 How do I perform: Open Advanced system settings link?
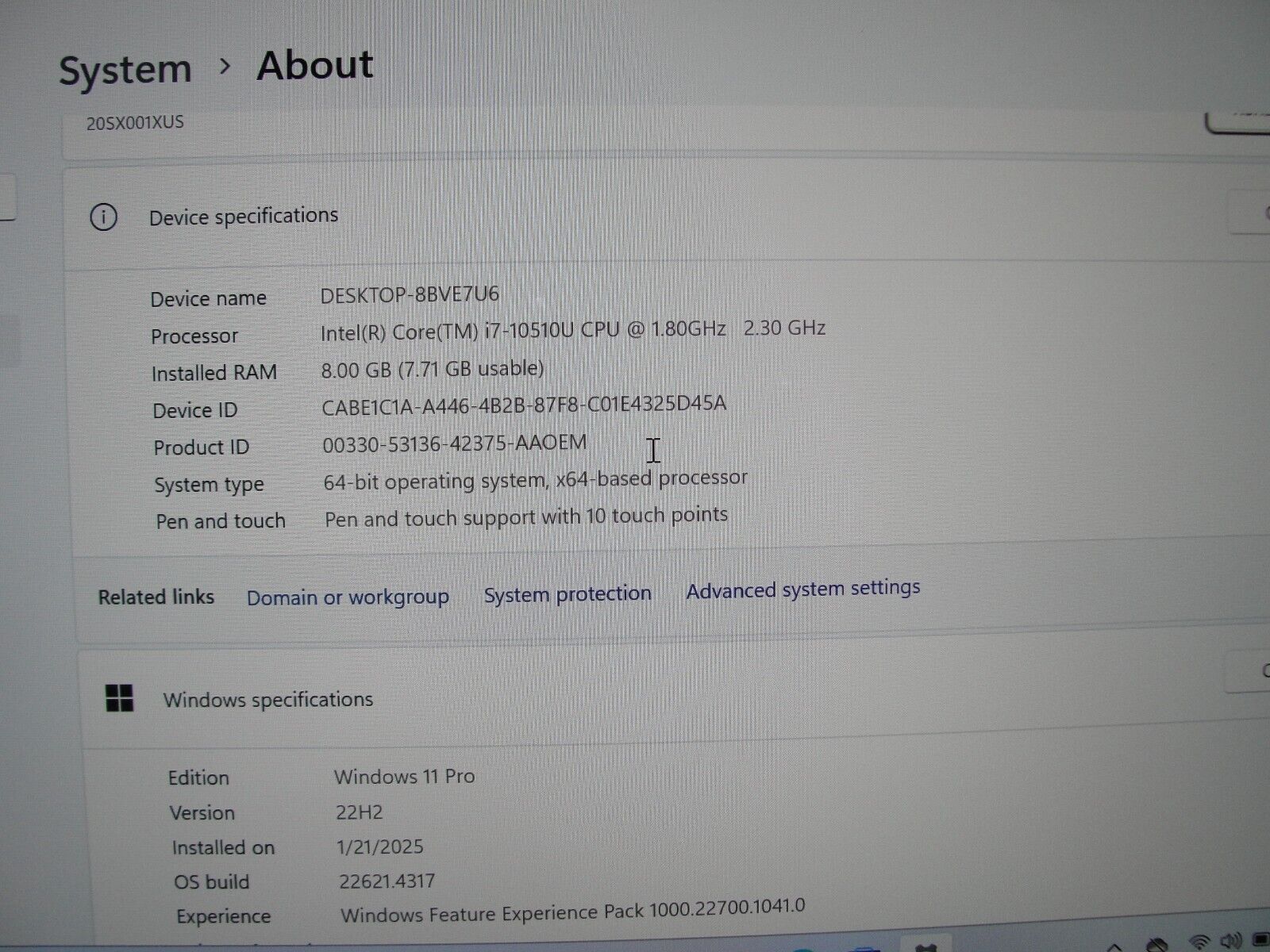(802, 589)
